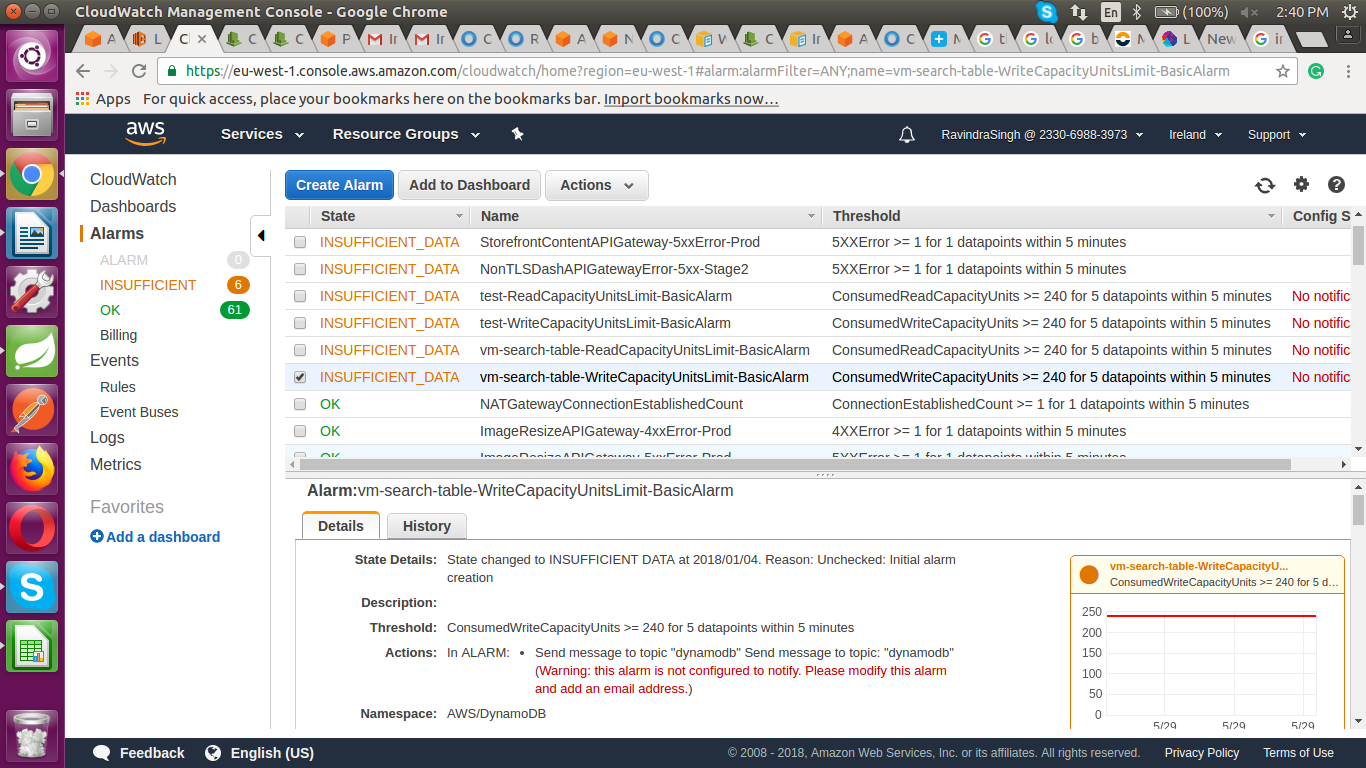Open Threshold column sort arrow
1366x768 pixels.
point(1272,216)
